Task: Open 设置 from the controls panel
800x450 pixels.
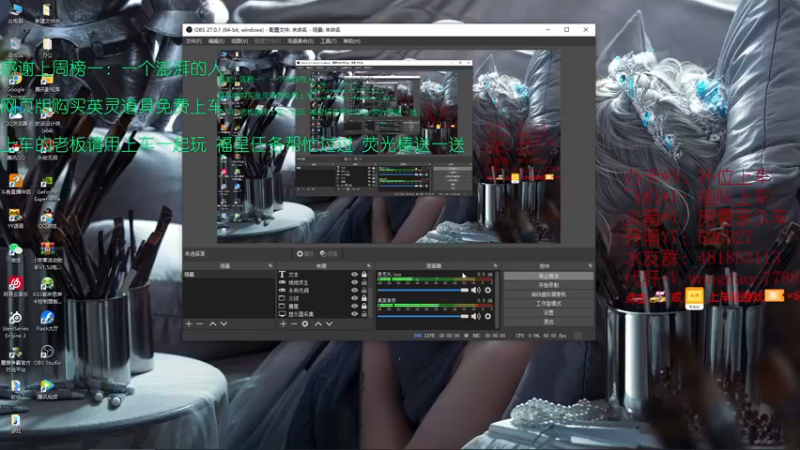Action: 548,312
